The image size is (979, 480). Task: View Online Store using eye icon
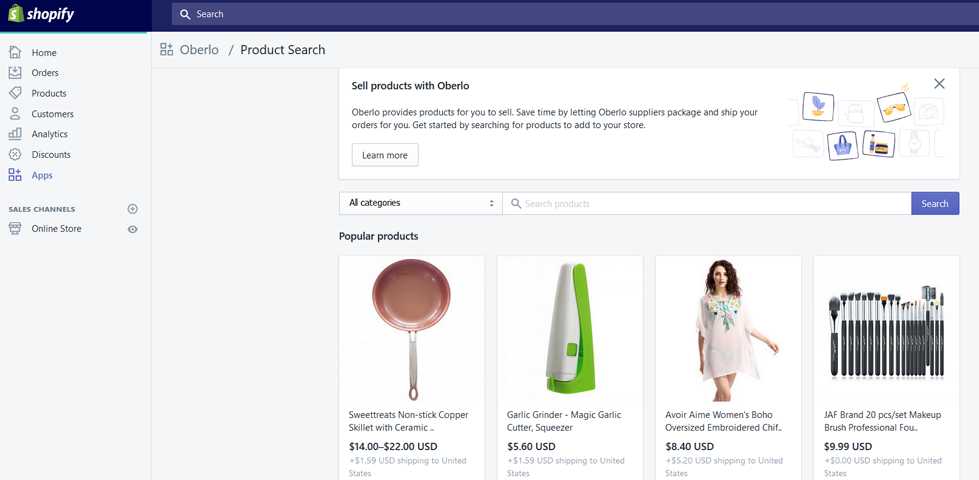[132, 229]
